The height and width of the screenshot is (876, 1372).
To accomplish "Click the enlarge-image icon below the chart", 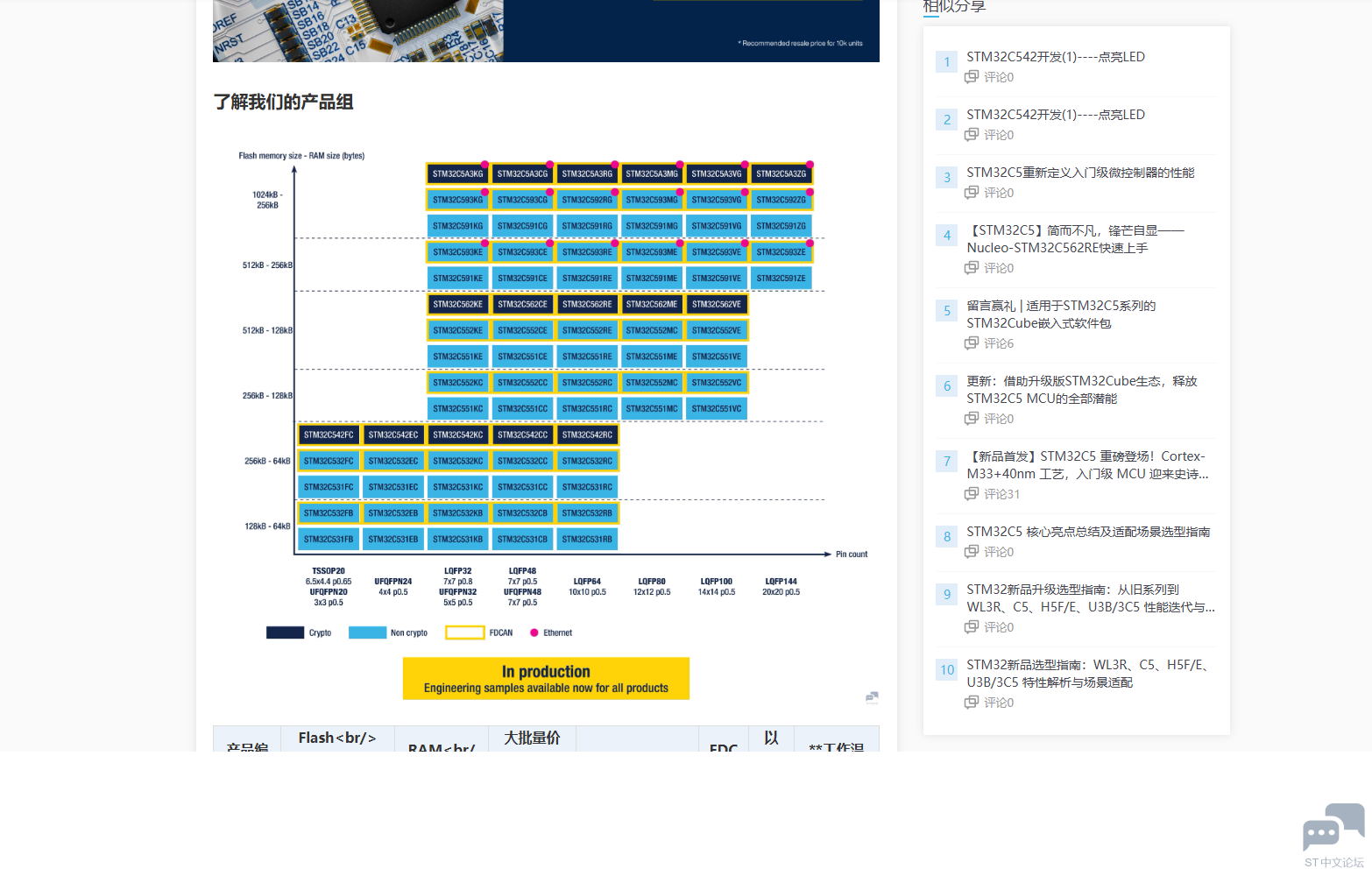I will click(x=872, y=697).
